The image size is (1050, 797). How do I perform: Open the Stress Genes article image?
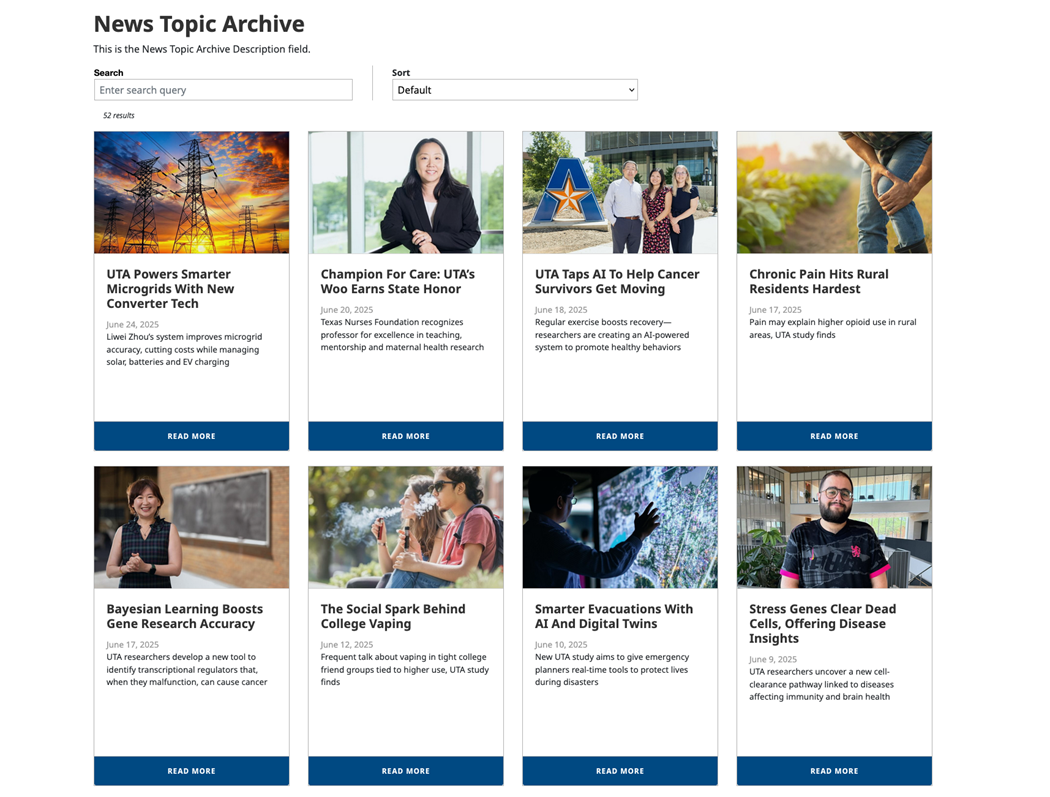(x=834, y=527)
